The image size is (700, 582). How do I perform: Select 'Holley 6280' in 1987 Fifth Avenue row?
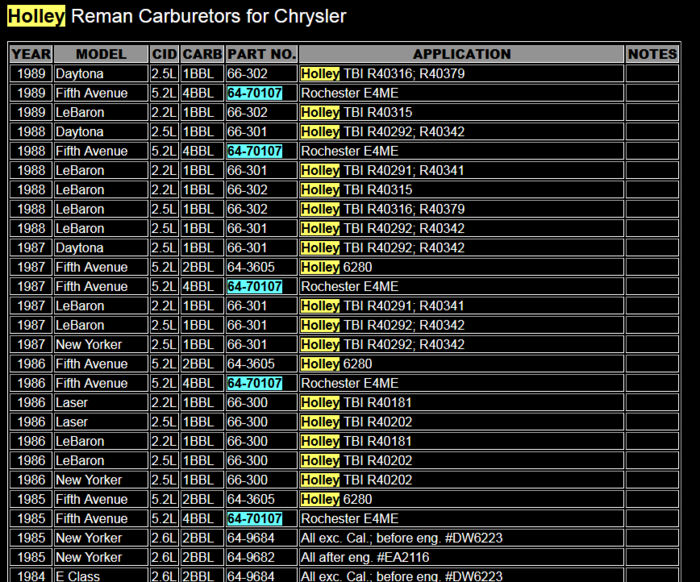[336, 267]
